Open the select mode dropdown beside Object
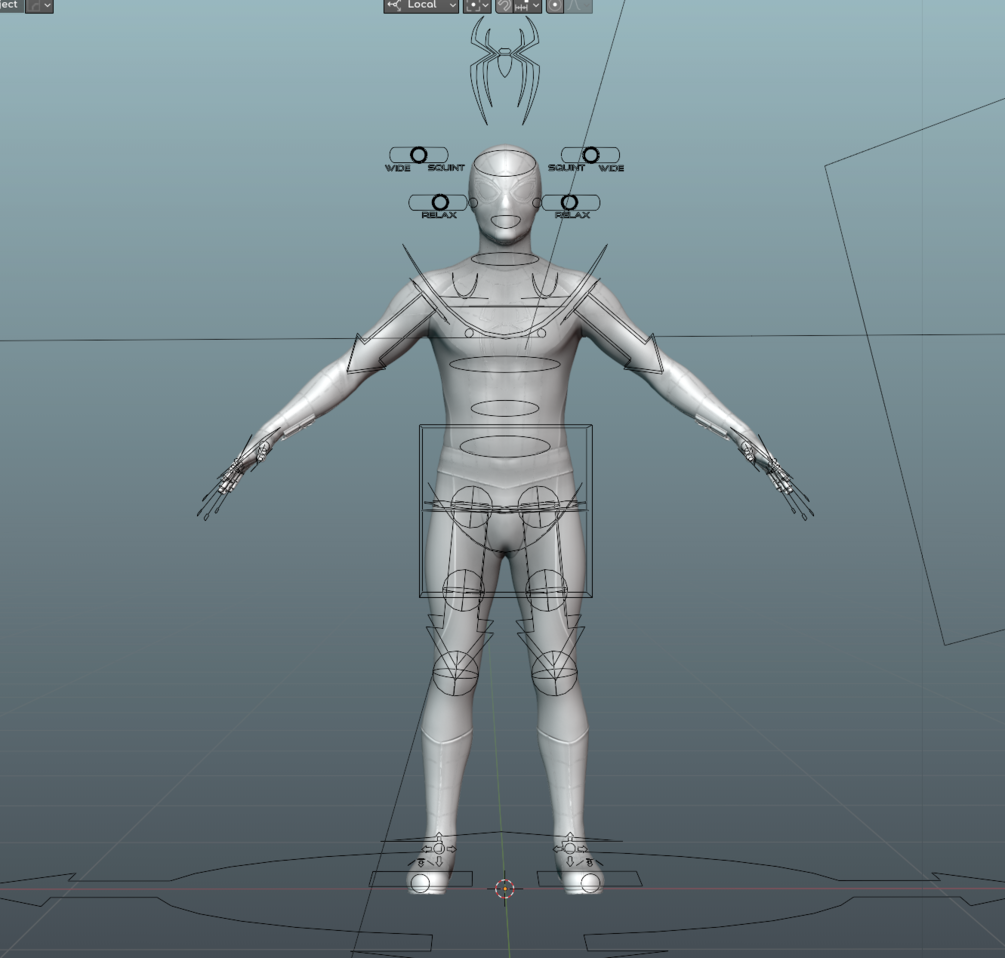1005x958 pixels. pos(39,5)
